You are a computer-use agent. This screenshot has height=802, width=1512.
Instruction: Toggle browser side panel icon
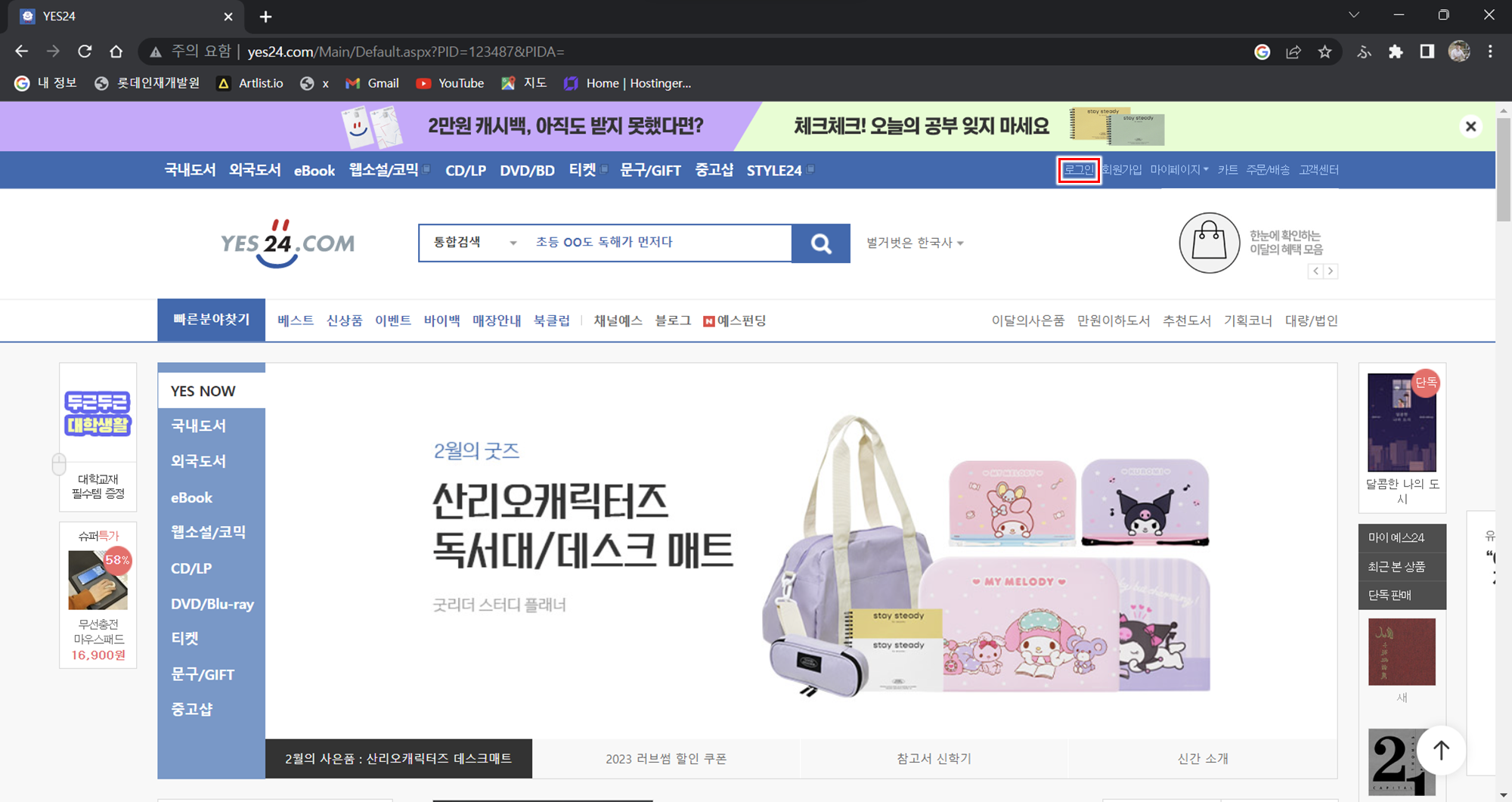[1427, 51]
